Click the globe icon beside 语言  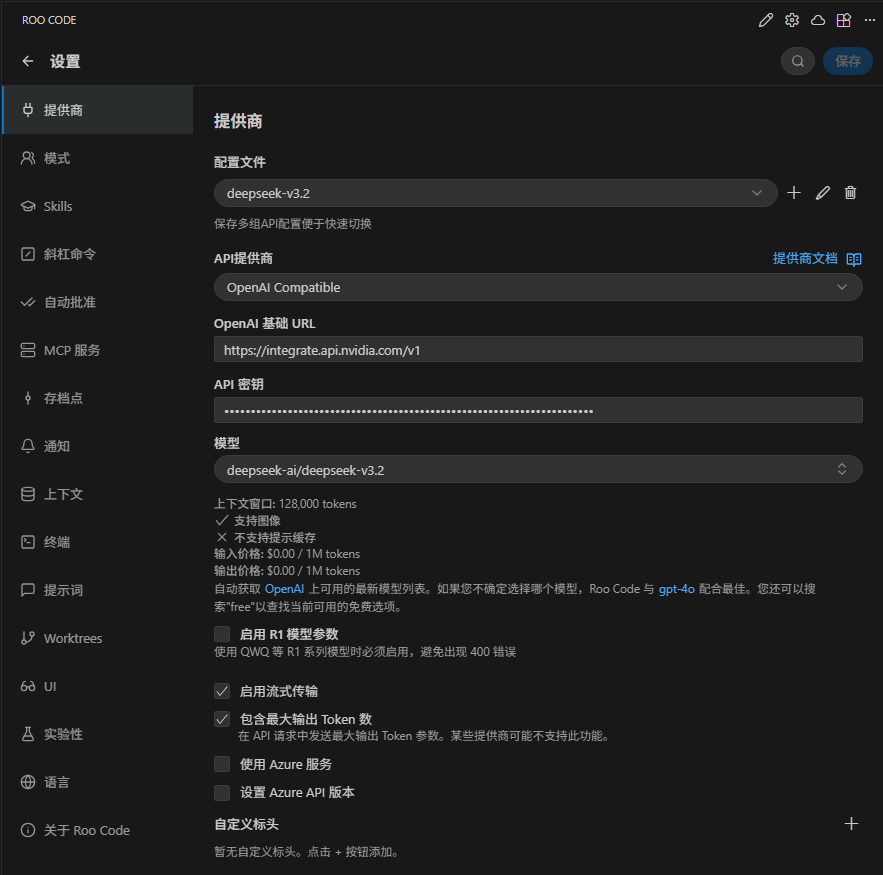(28, 782)
